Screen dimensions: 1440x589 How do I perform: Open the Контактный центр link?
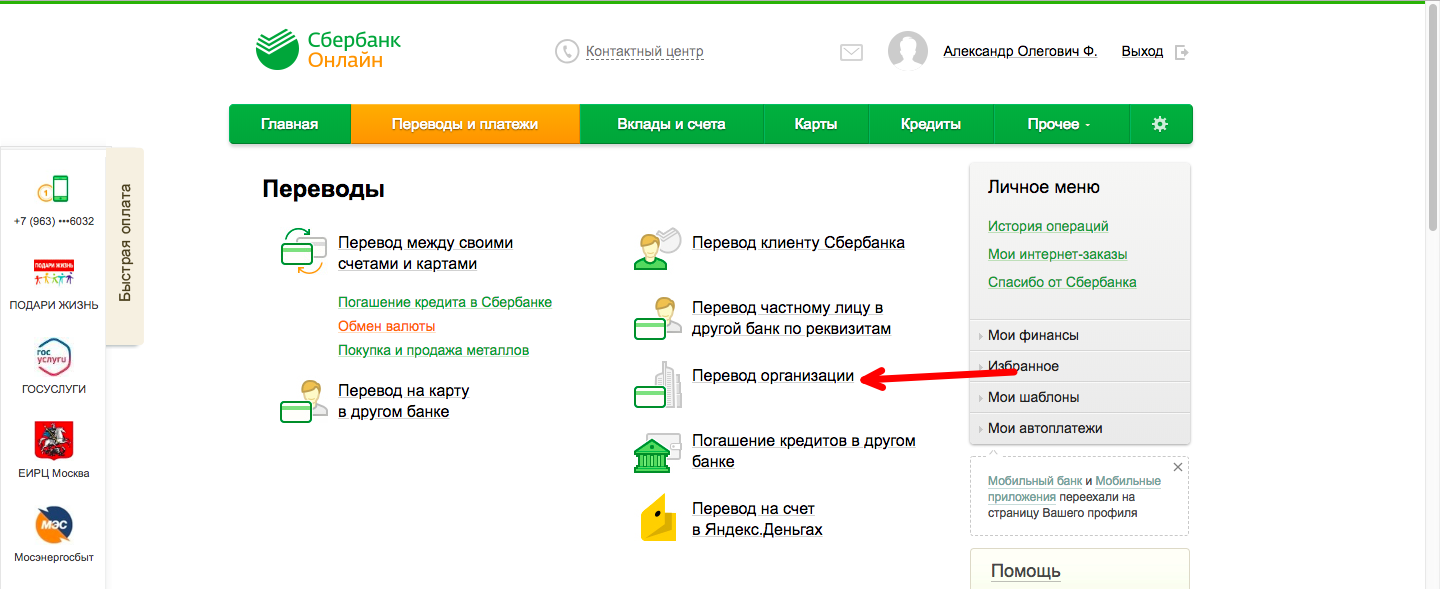pos(645,52)
